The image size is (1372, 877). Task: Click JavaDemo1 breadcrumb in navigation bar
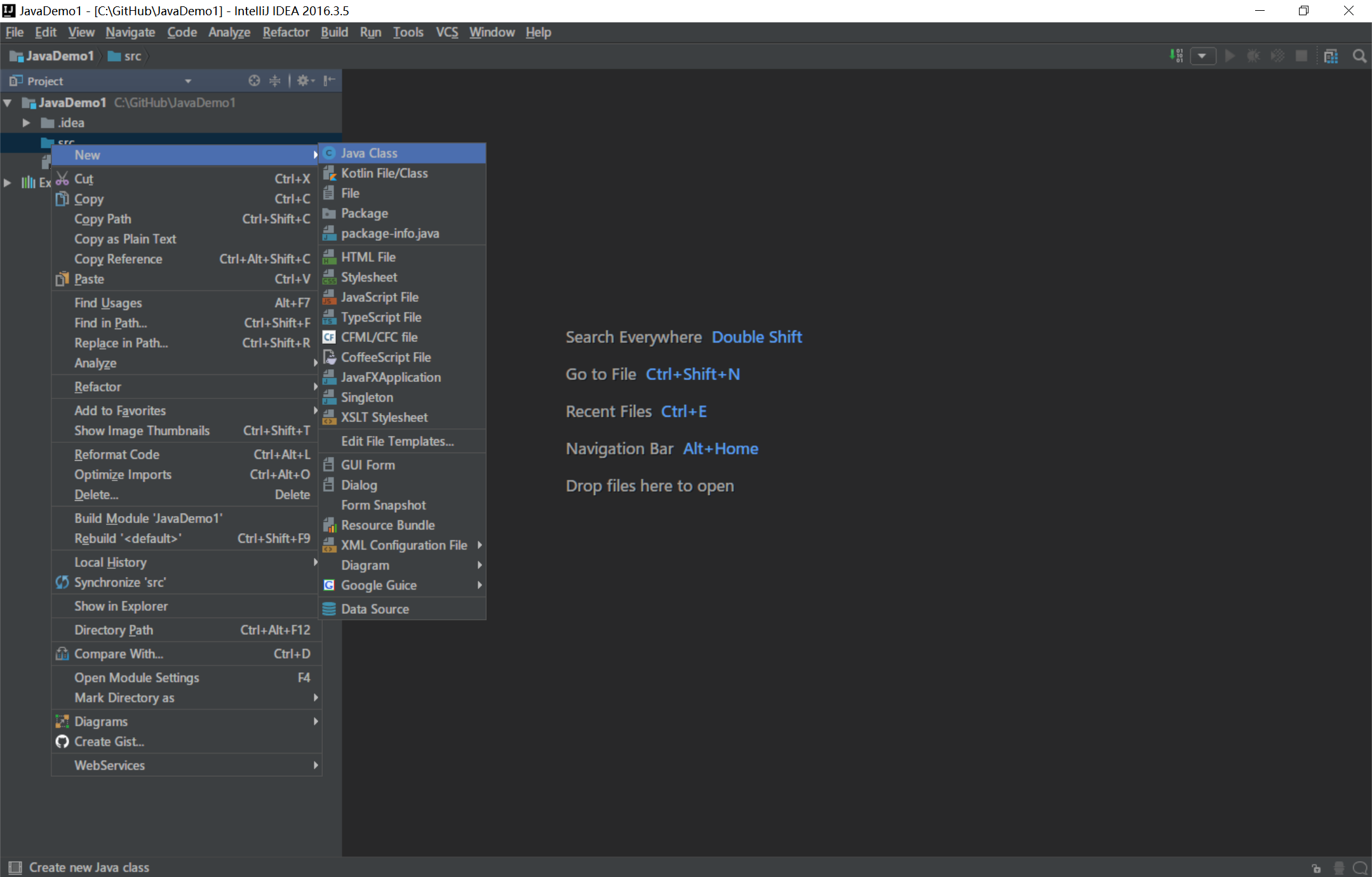coord(52,56)
